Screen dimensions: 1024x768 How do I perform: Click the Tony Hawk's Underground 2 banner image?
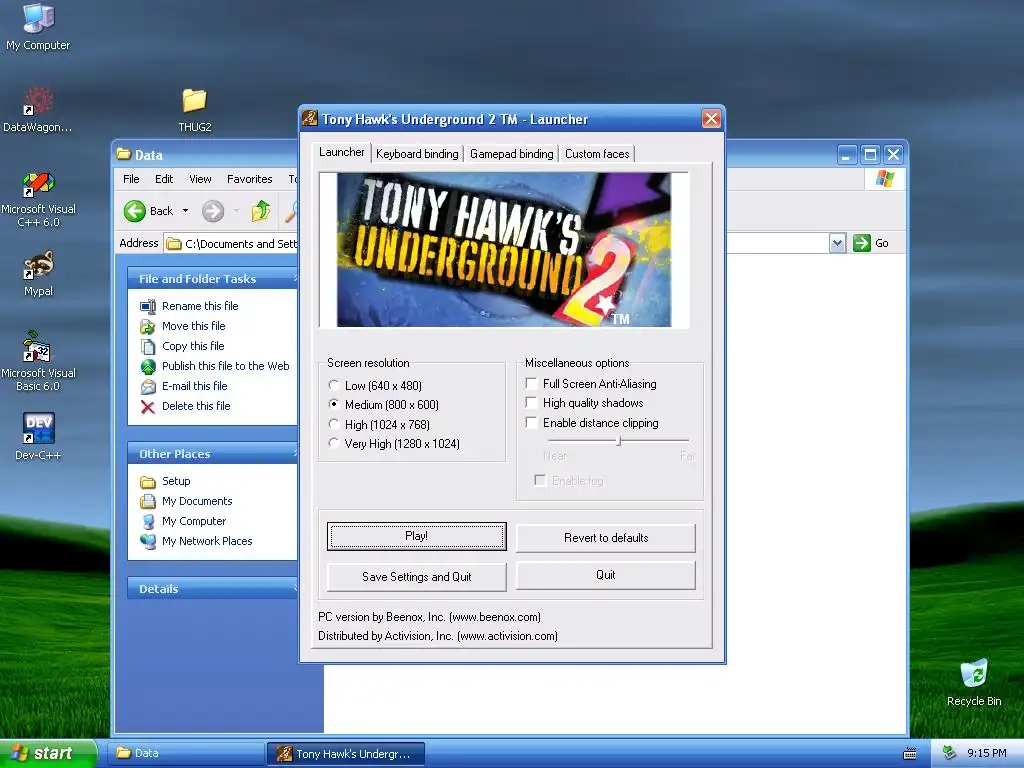504,249
